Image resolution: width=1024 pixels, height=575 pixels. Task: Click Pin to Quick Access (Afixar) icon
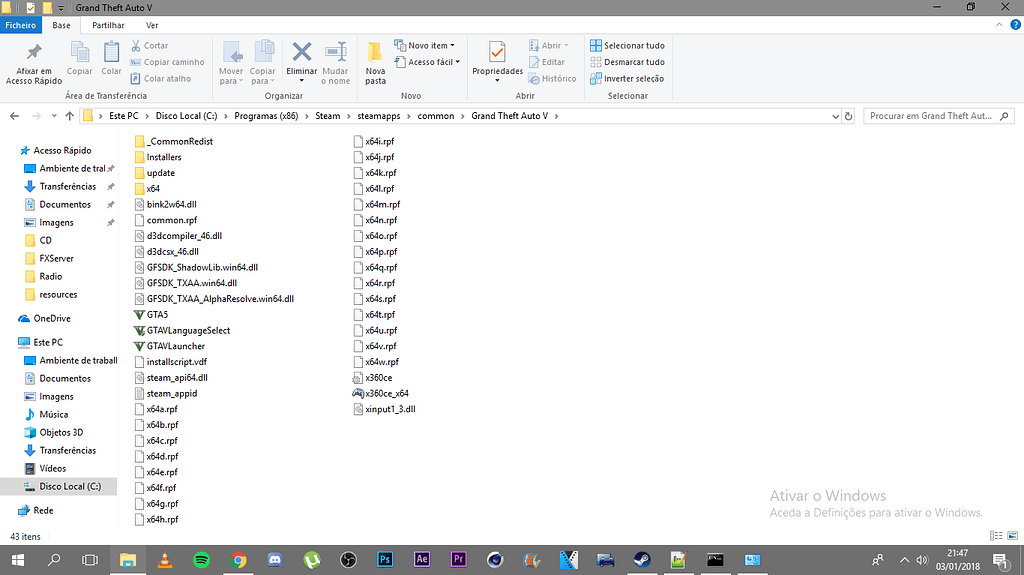(x=34, y=55)
